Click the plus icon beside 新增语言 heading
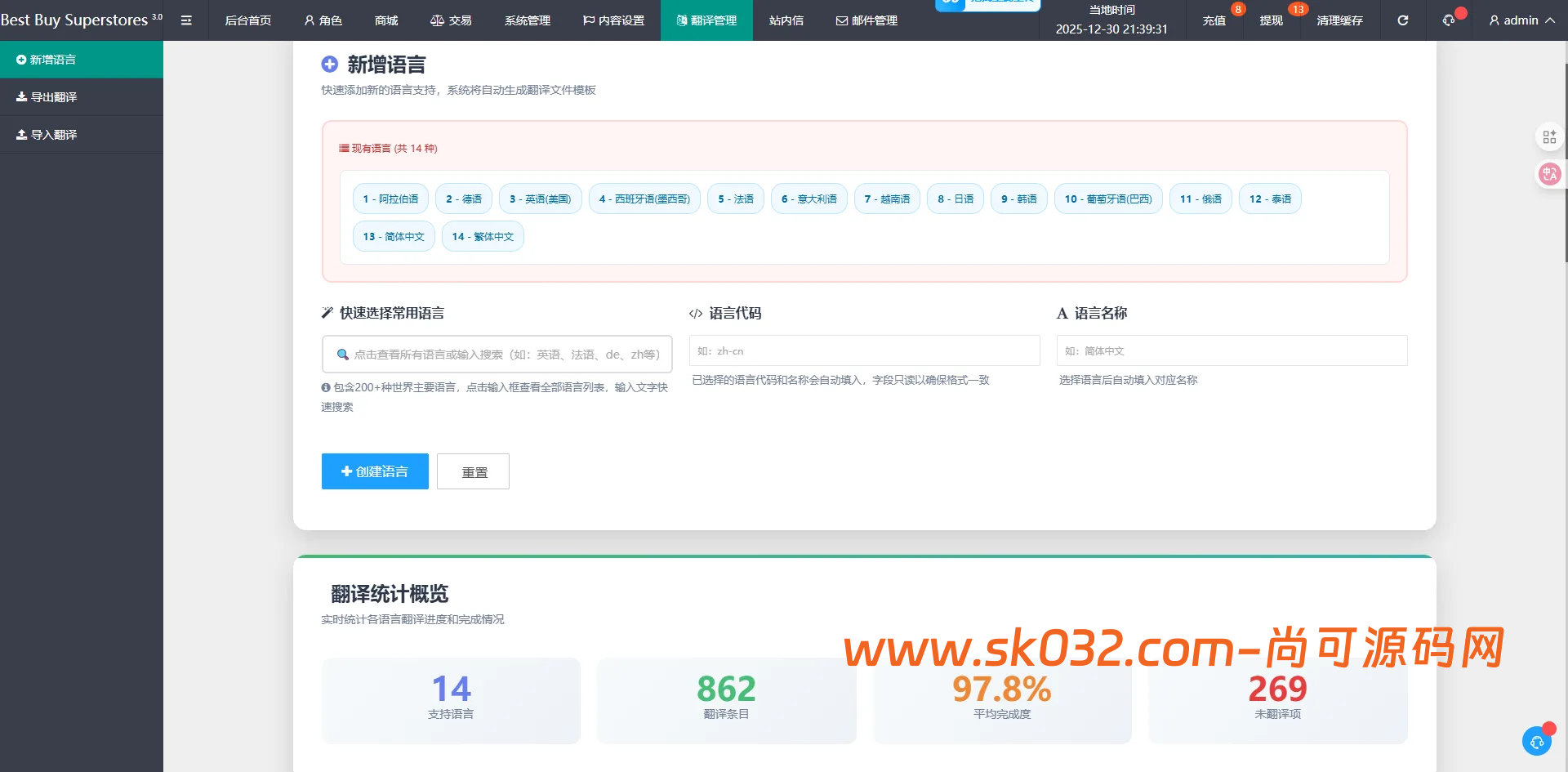Viewport: 1568px width, 772px height. click(x=330, y=64)
